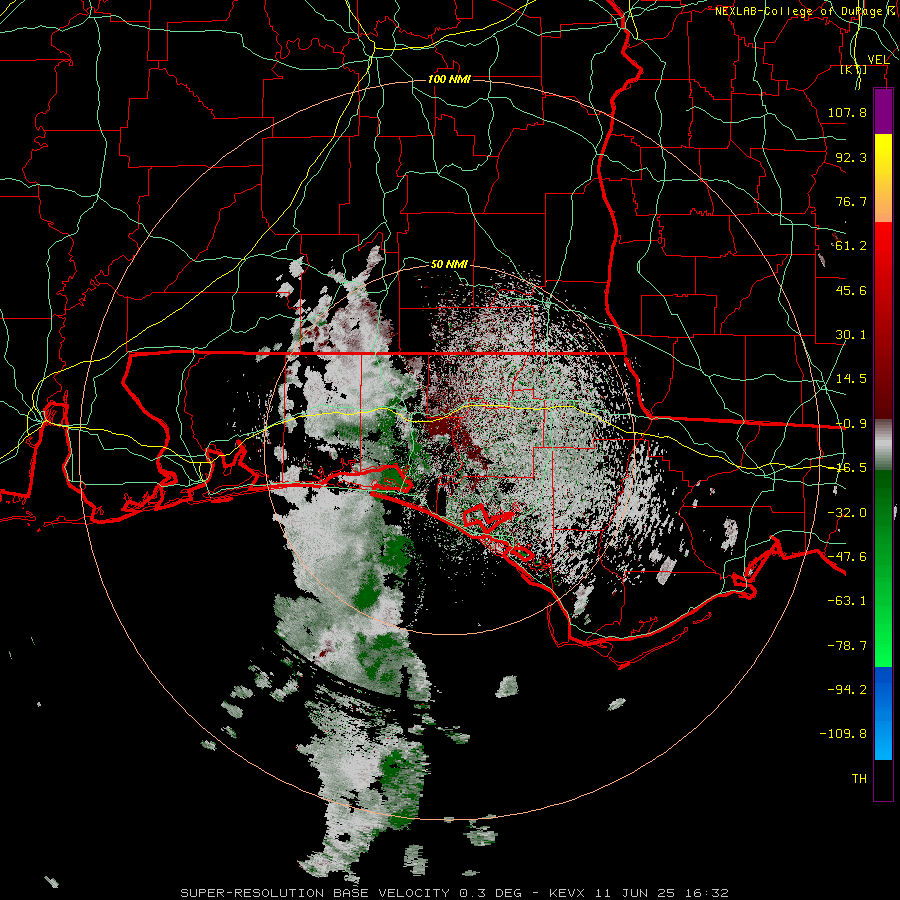
Task: Click the 76.7 velocity scale value
Action: (x=851, y=201)
